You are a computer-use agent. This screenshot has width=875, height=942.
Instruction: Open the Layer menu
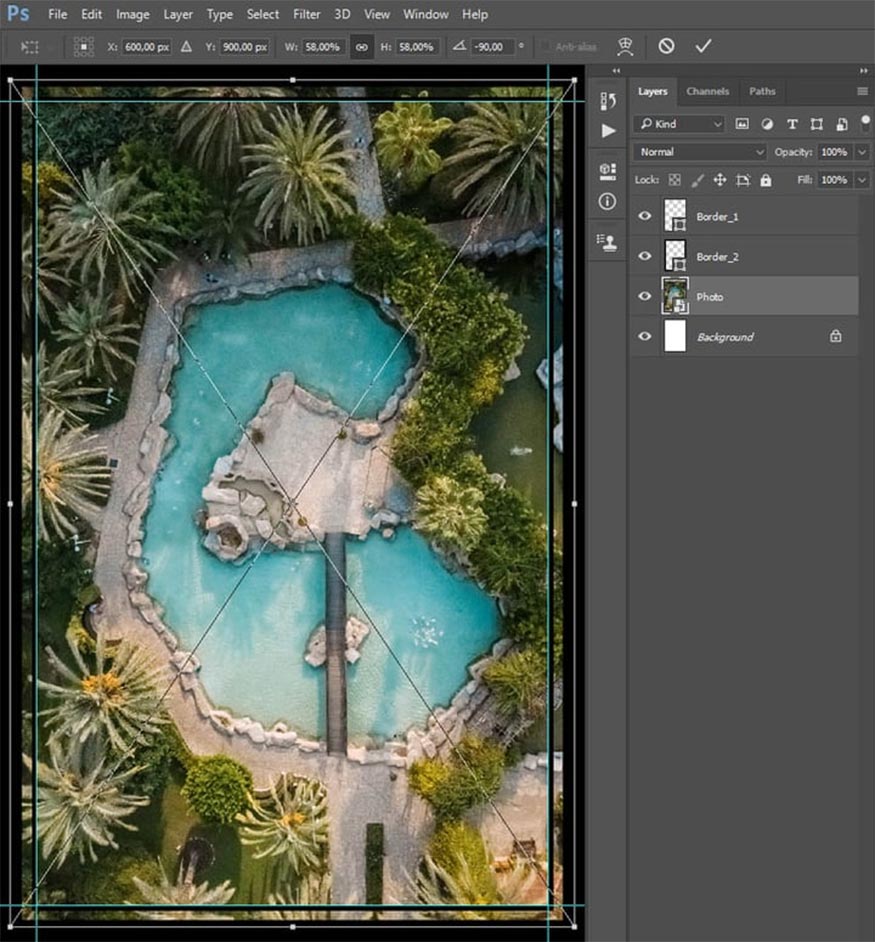pos(178,14)
